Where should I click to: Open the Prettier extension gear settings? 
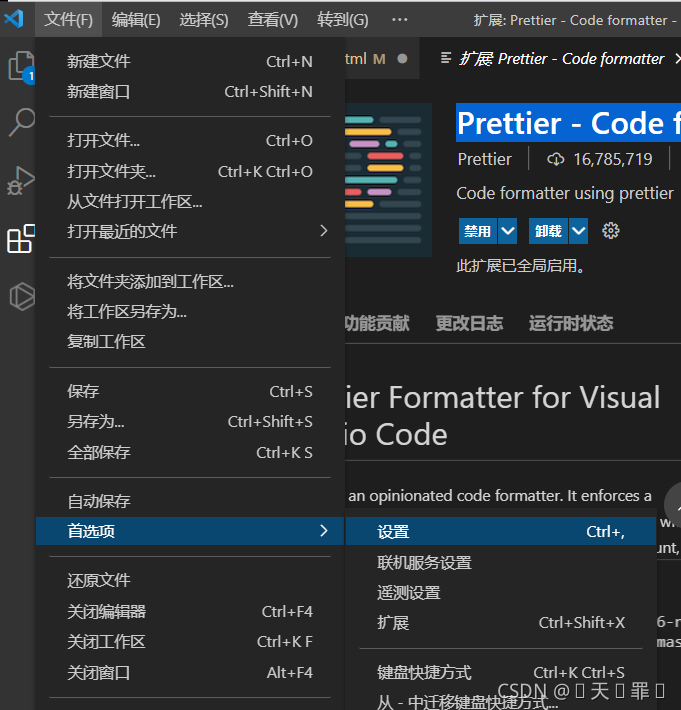click(610, 231)
